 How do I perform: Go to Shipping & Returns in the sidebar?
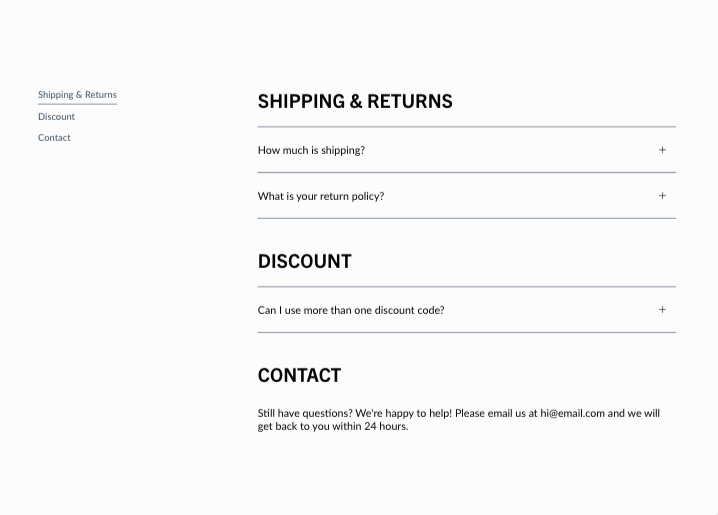tap(77, 95)
